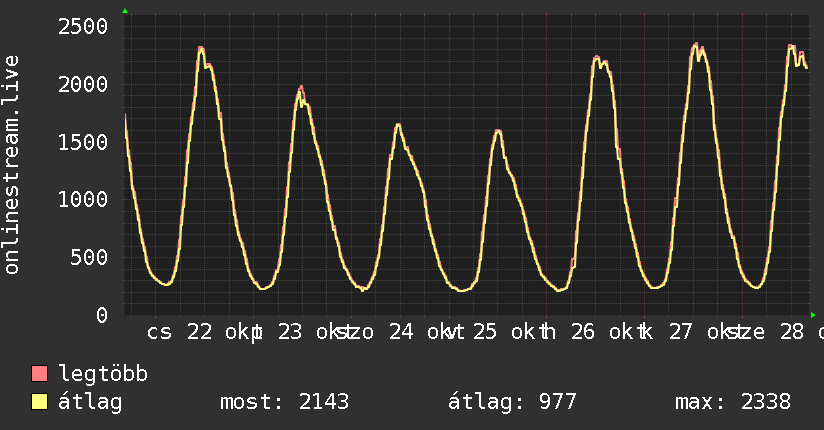The width and height of the screenshot is (824, 430).
Task: Click the green arrow atop the y-axis
Action: 125,11
